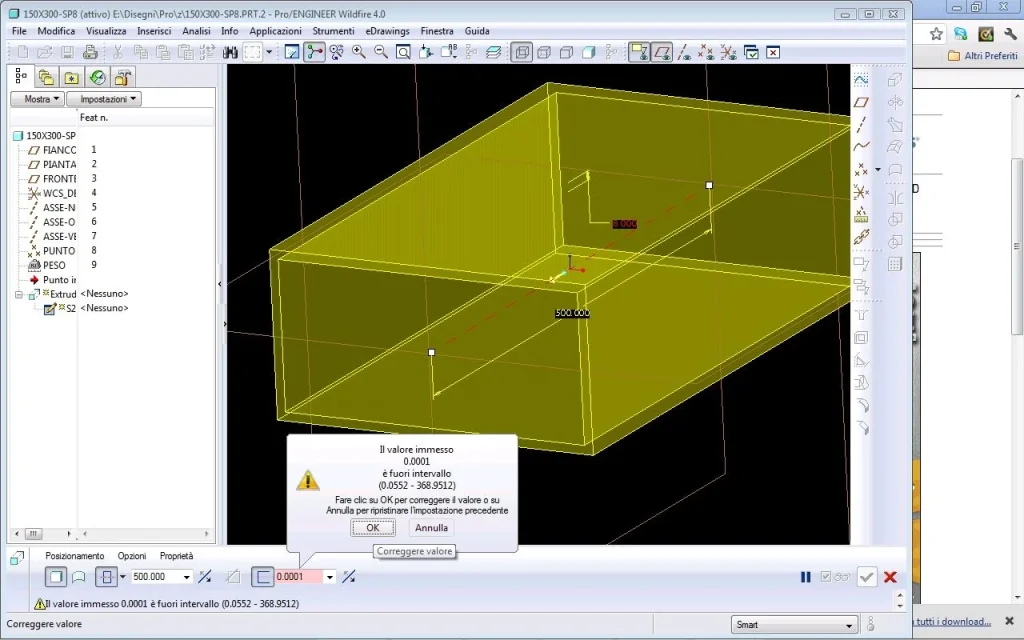This screenshot has width=1024, height=640.
Task: Select Extrude as surface option
Action: tap(79, 577)
